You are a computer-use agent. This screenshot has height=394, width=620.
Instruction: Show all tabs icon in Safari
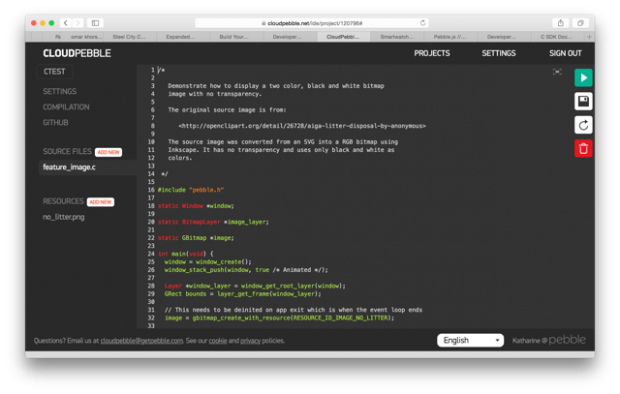[x=580, y=23]
